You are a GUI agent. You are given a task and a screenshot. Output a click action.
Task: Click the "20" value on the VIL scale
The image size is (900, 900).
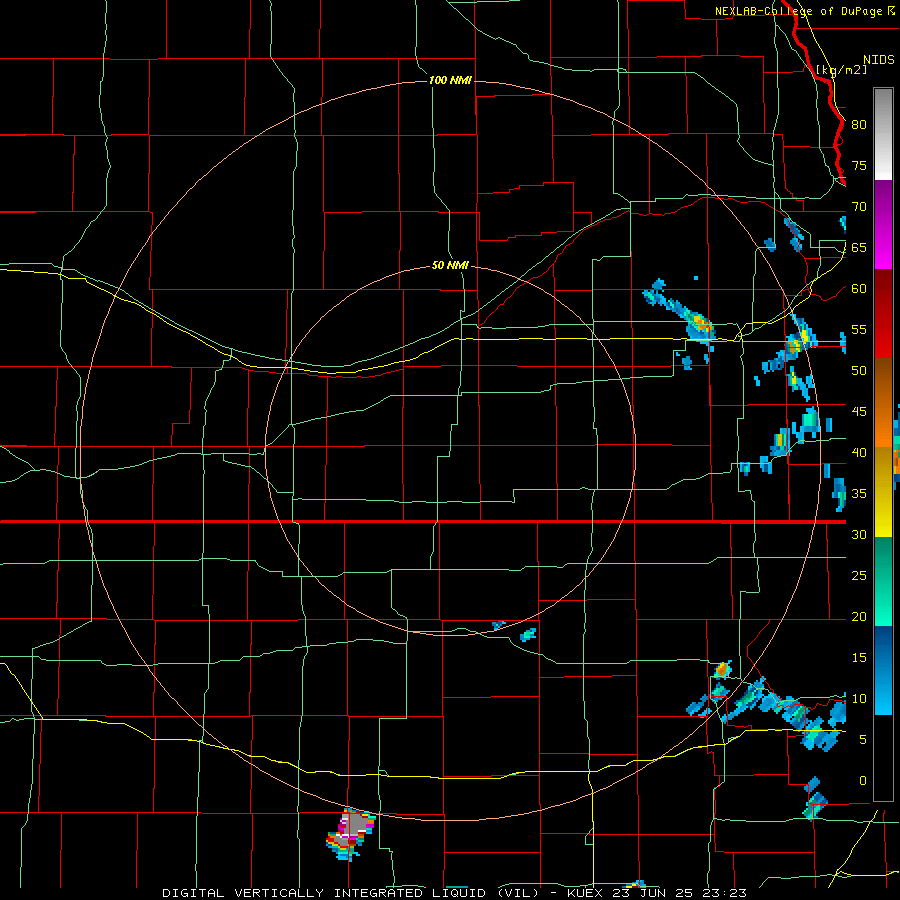tap(859, 617)
